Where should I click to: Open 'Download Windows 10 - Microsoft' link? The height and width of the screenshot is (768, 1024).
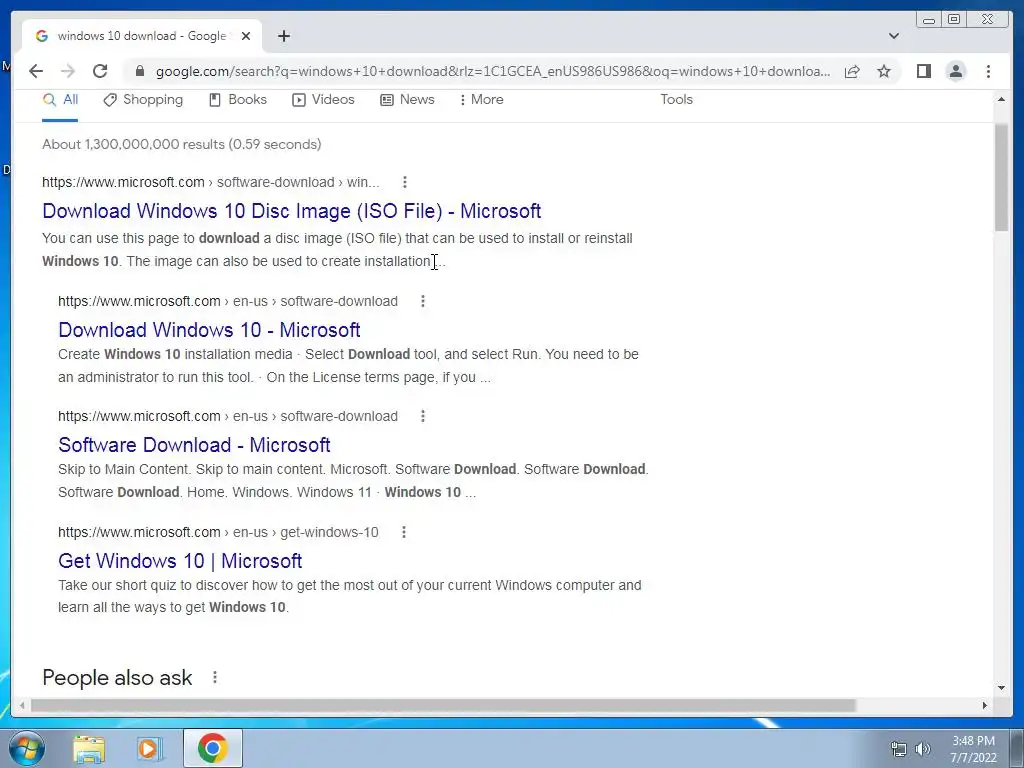tap(209, 330)
